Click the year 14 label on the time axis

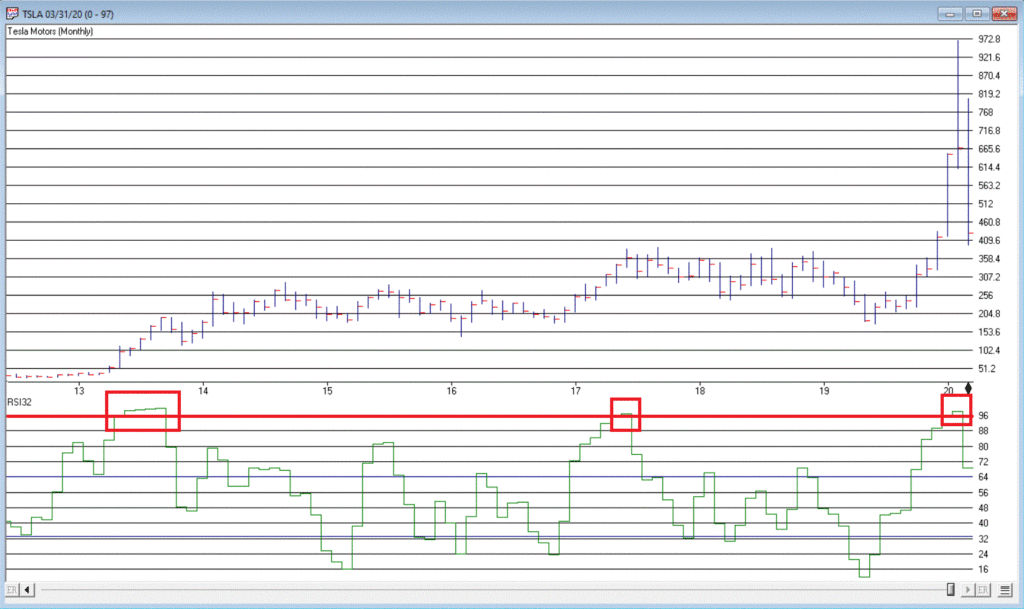[203, 391]
